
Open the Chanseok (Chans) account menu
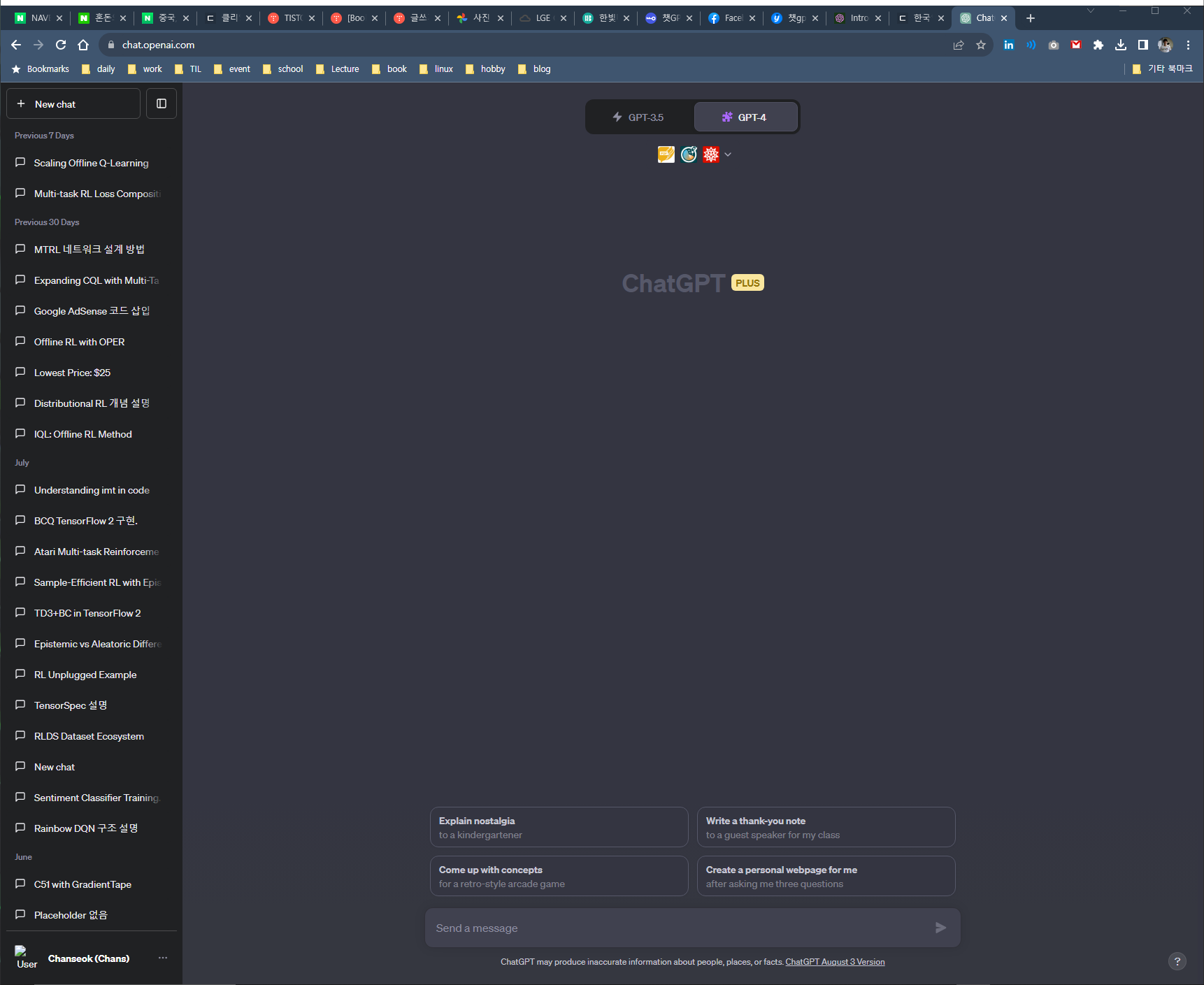point(92,958)
